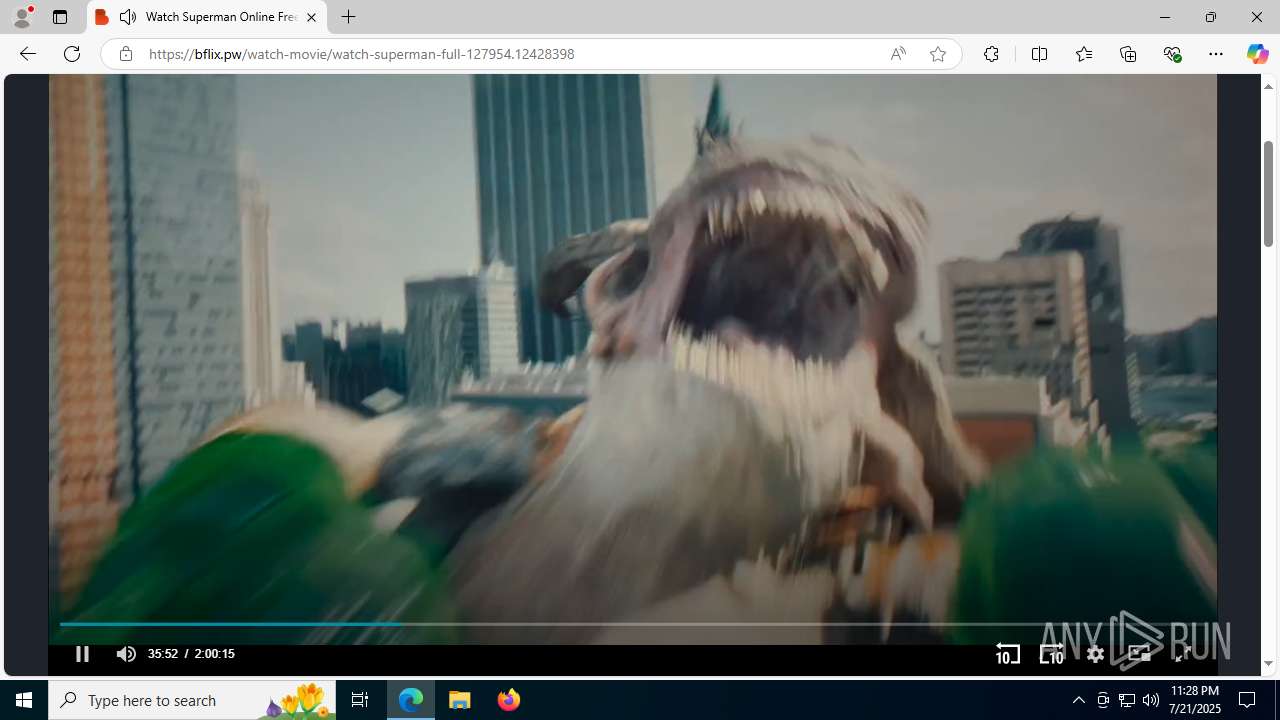
Task: Open Windows notification center
Action: 1247,700
